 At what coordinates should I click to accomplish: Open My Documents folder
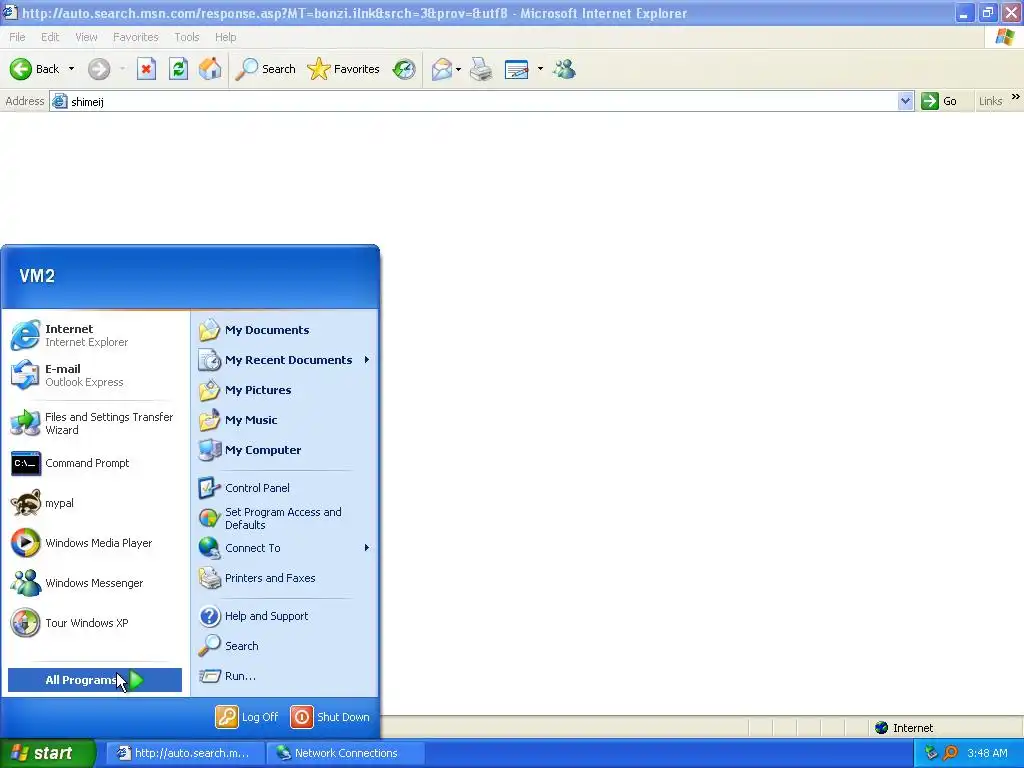pyautogui.click(x=285, y=330)
